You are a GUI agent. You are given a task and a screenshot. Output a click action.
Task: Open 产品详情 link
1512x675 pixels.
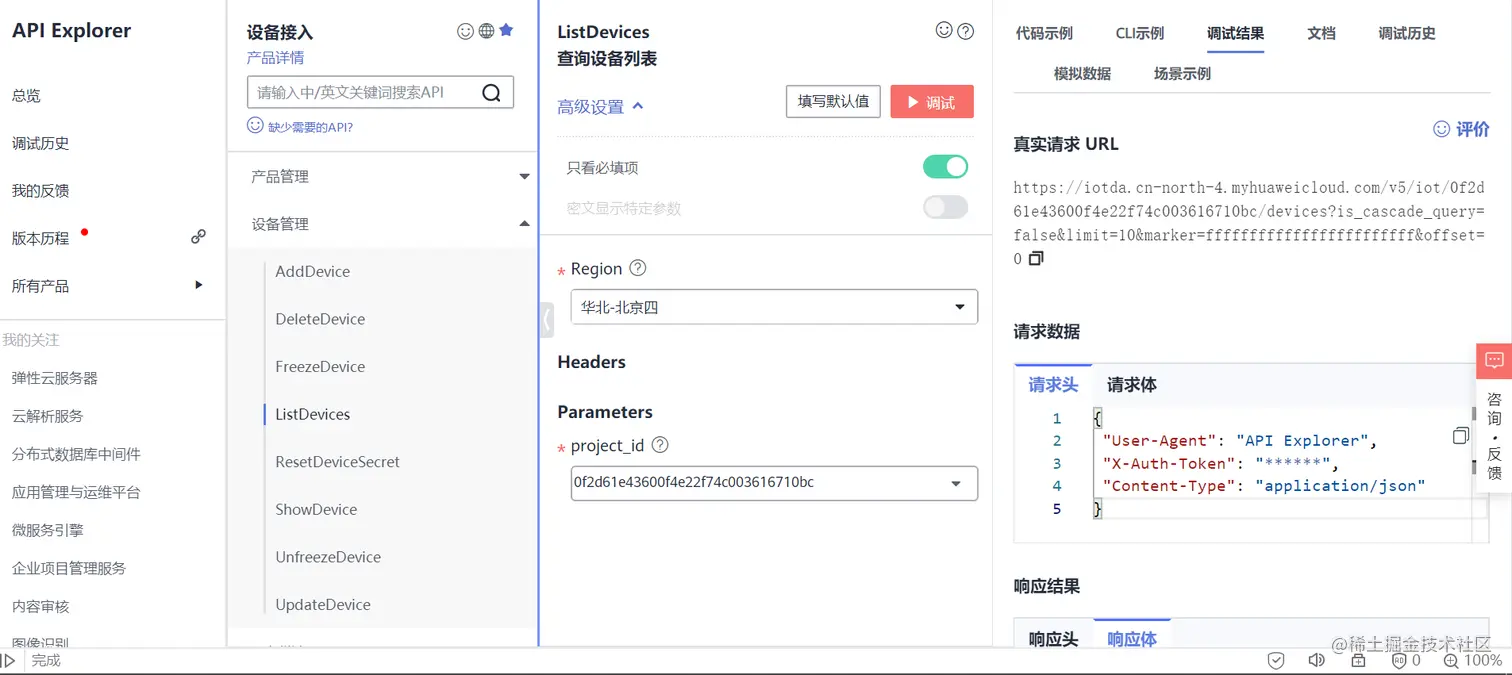click(x=275, y=58)
